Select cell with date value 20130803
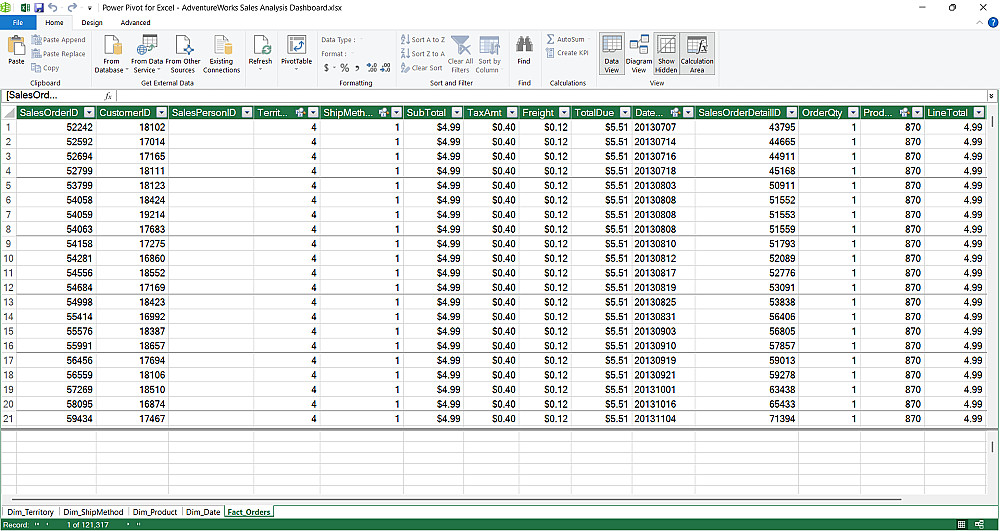Viewport: 1000px width, 531px height. [663, 185]
